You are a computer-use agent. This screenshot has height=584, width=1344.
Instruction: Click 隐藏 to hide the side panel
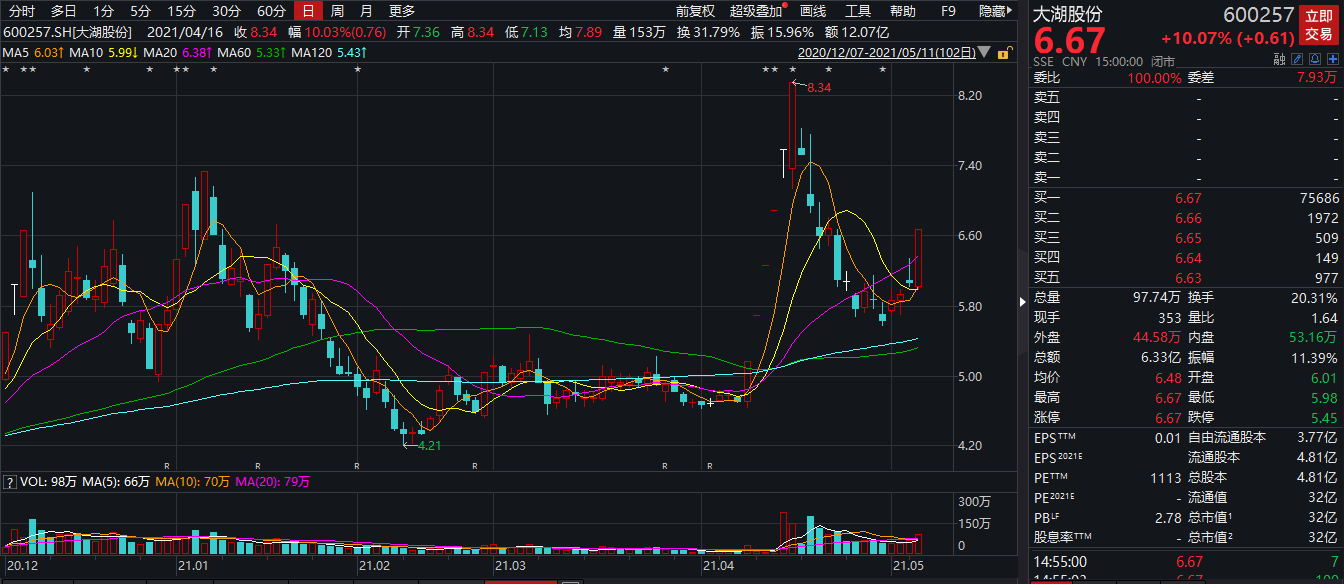pos(993,11)
